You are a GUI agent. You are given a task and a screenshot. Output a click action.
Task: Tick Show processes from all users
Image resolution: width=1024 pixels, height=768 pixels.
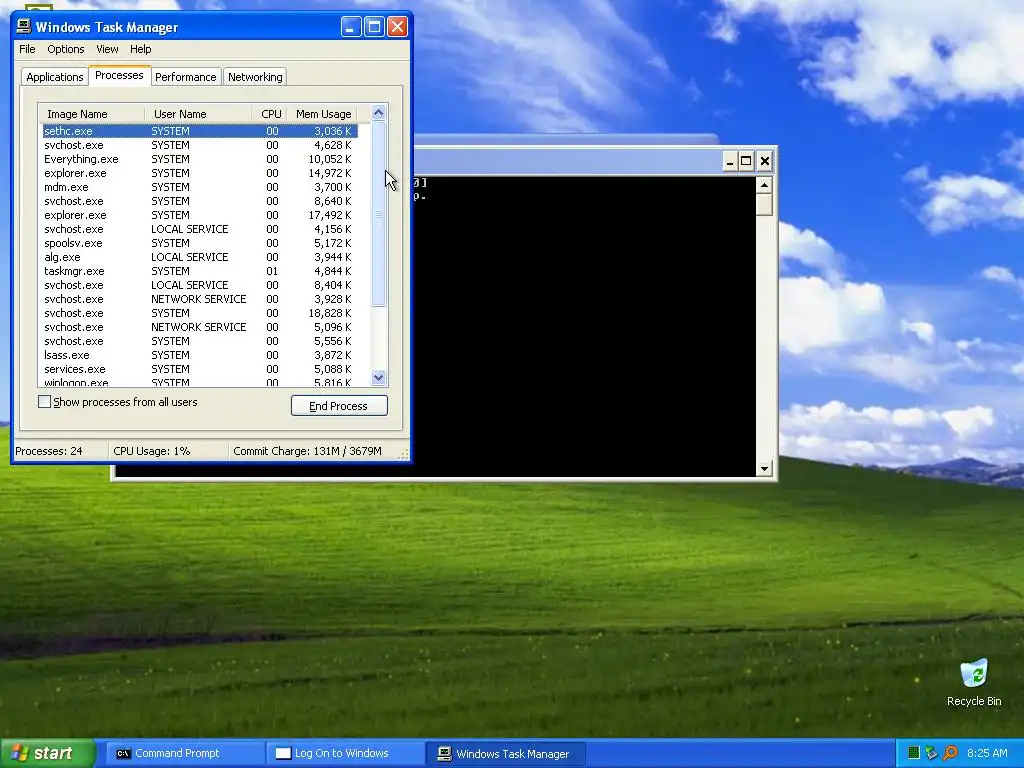(x=44, y=402)
